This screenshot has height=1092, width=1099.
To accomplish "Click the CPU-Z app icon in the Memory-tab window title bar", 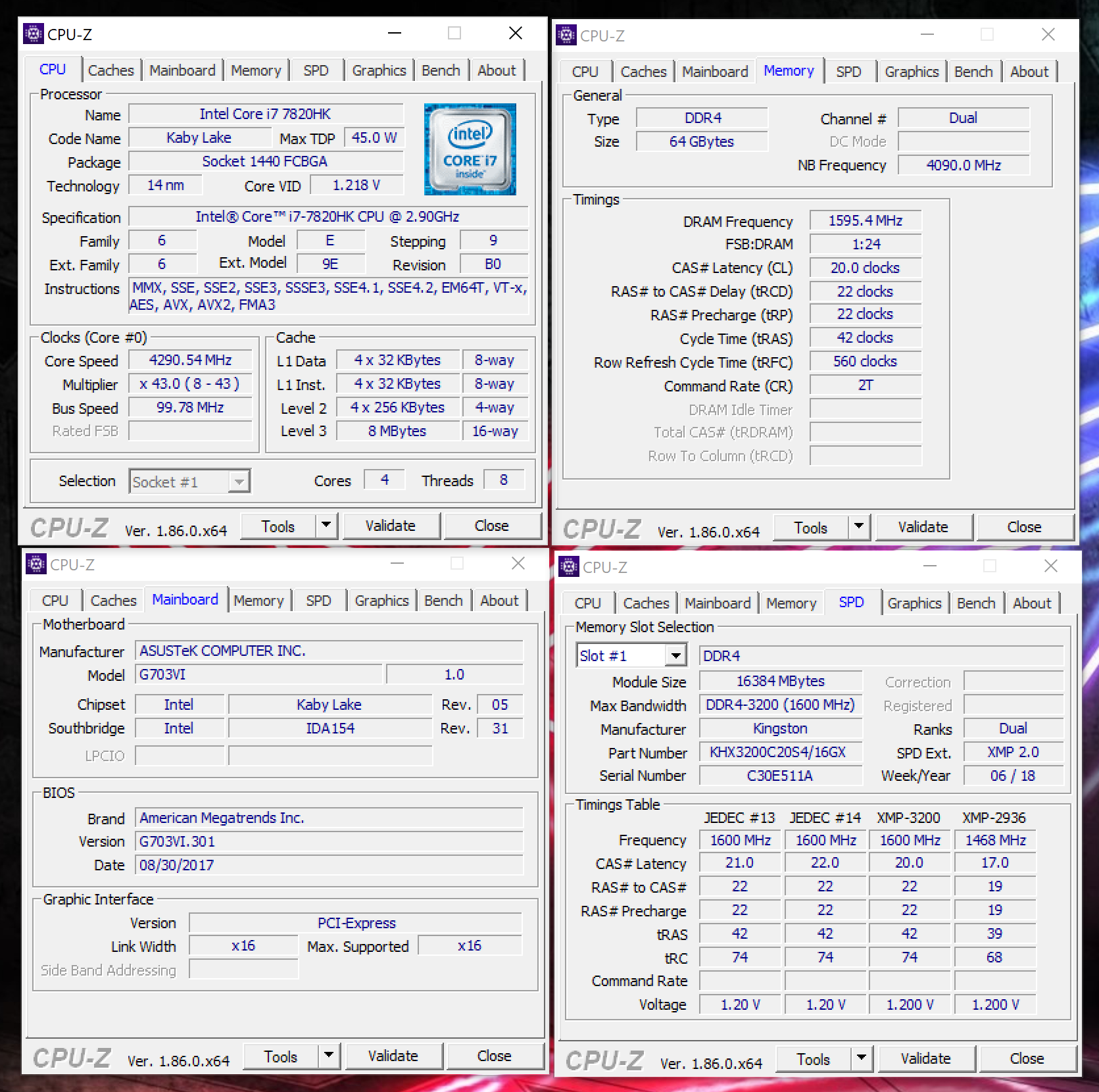I will pos(566,35).
